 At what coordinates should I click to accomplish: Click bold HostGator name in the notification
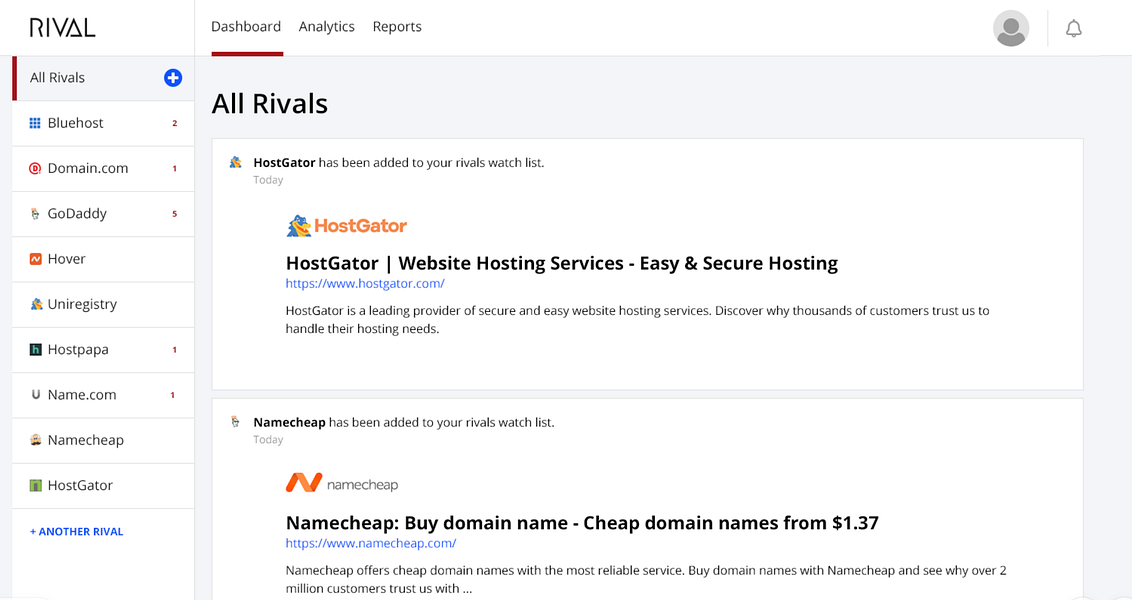(284, 163)
